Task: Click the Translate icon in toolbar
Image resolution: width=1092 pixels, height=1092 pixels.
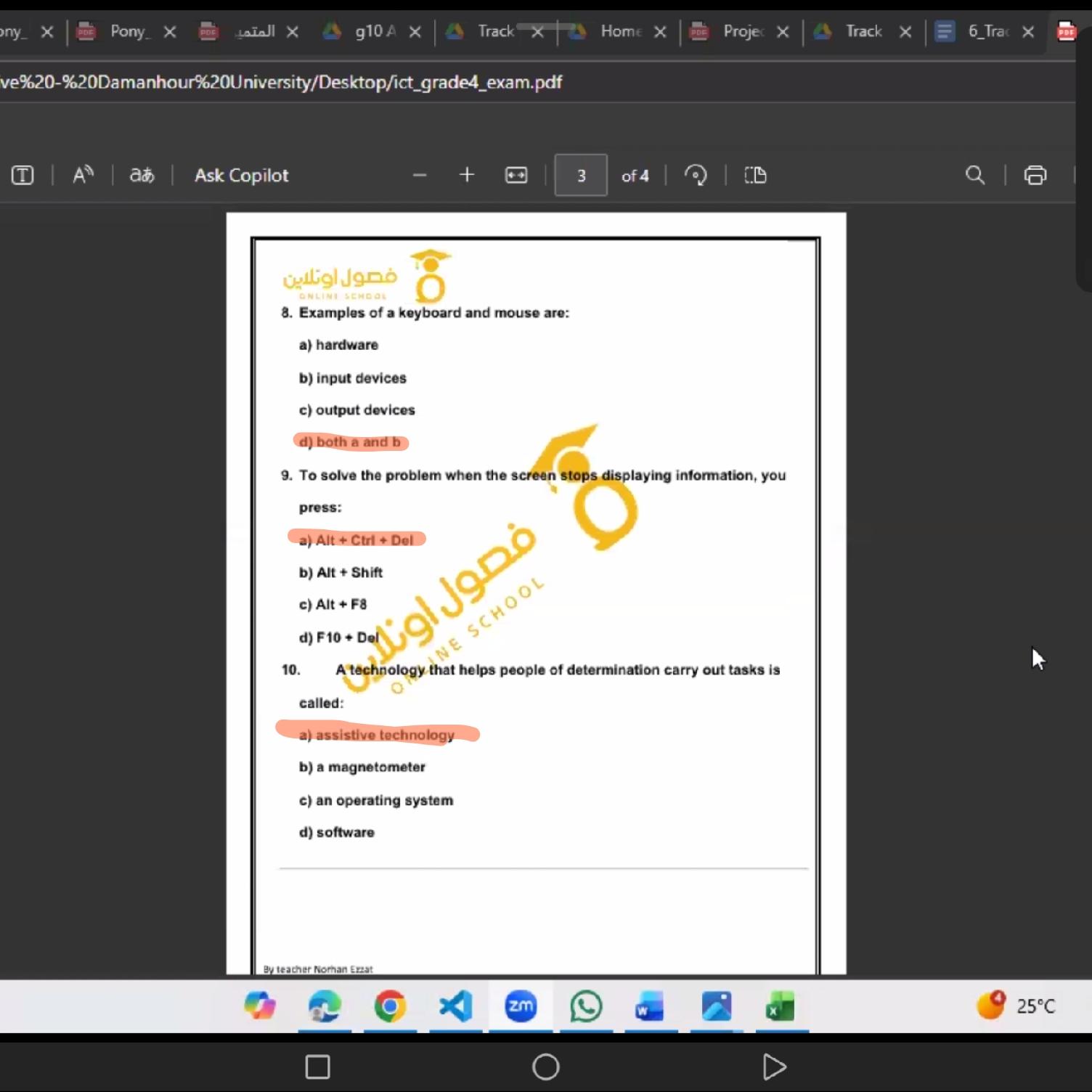Action: 142,175
